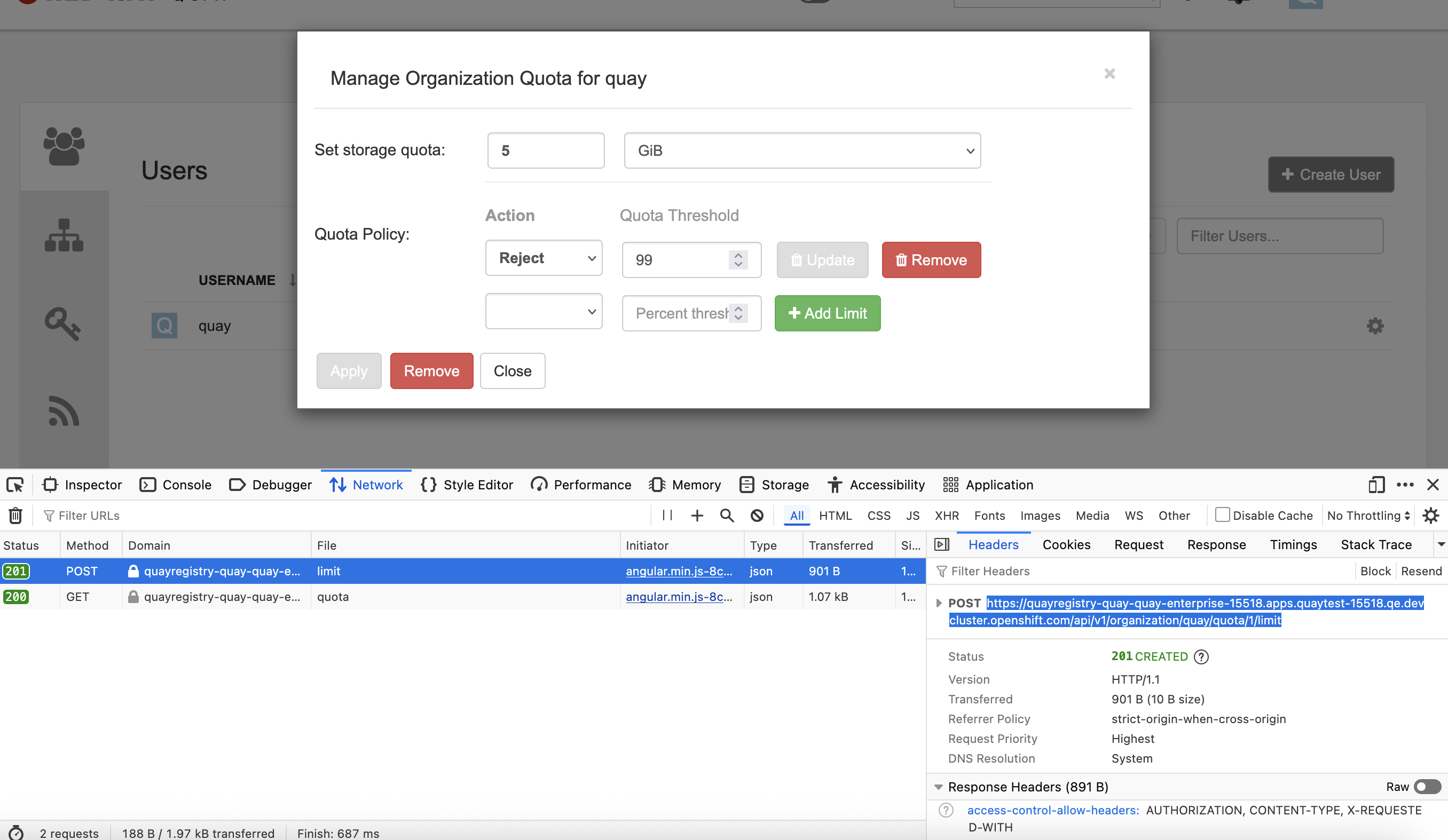Hide the request details pane icon
Screen dimensions: 1448x840
point(942,544)
